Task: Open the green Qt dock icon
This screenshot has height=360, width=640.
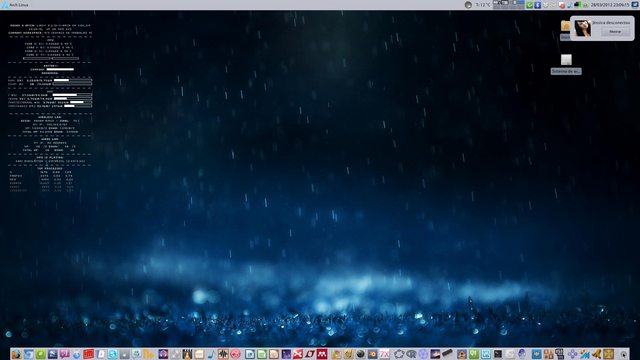Action: 473,354
